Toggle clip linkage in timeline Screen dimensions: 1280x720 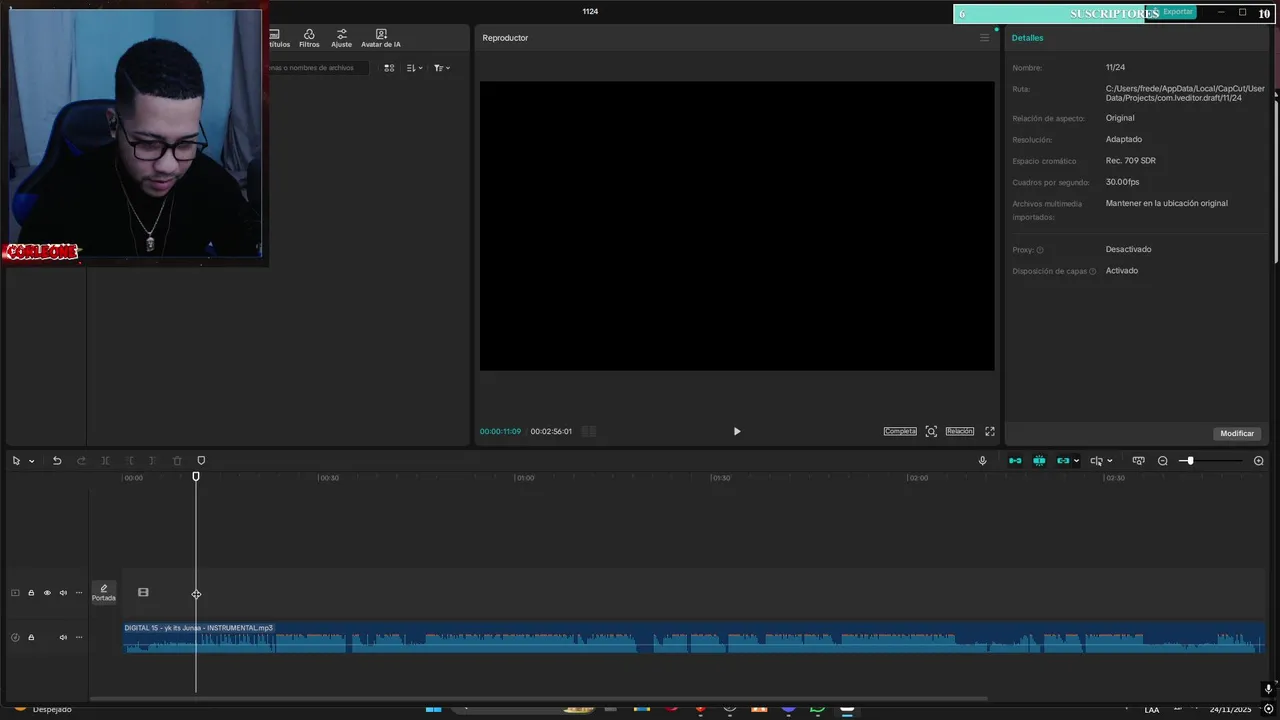point(1063,461)
